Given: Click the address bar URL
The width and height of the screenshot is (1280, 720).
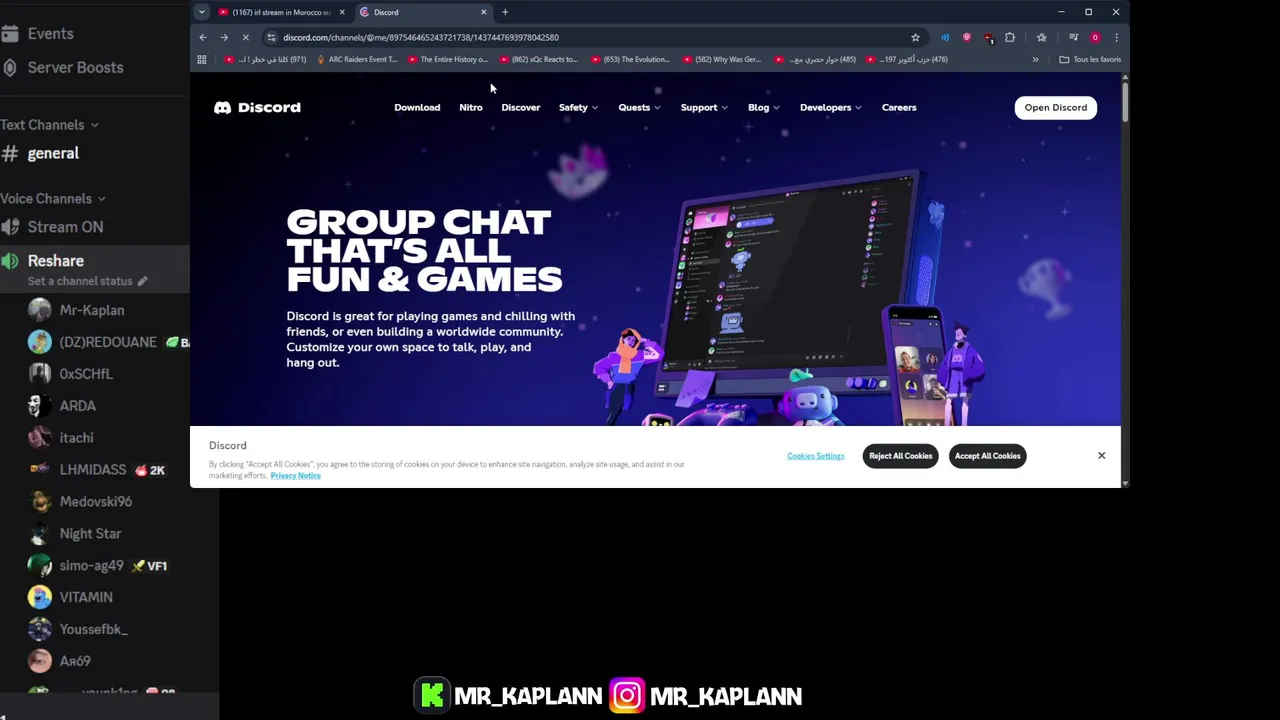Looking at the screenshot, I should point(420,37).
